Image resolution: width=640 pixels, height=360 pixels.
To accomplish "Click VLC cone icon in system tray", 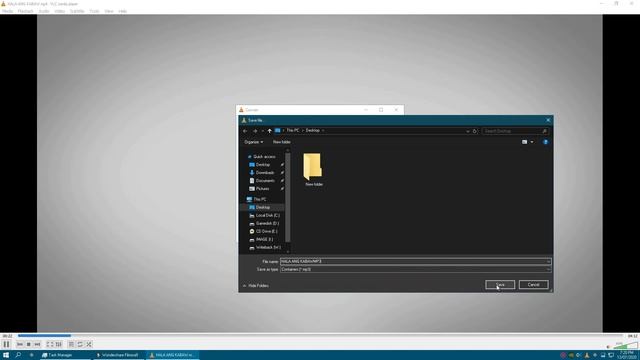I will (587, 355).
